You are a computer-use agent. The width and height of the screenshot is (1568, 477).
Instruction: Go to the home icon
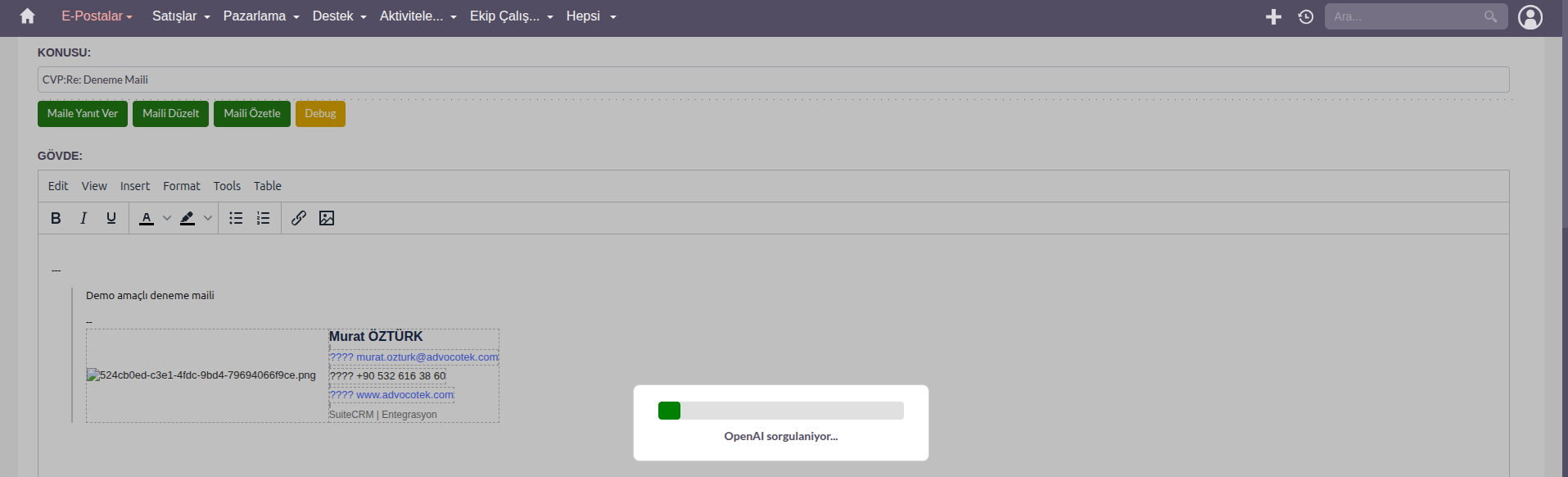coord(27,16)
